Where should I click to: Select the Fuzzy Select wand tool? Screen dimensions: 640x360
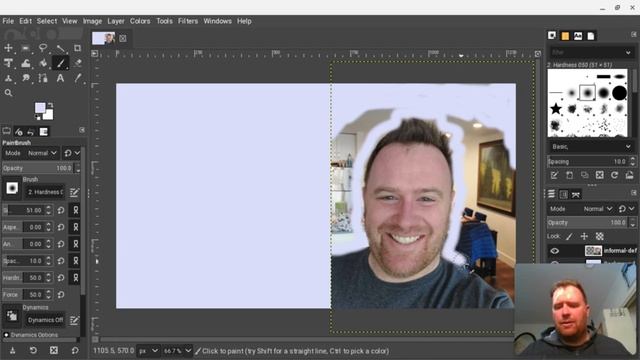(x=60, y=48)
